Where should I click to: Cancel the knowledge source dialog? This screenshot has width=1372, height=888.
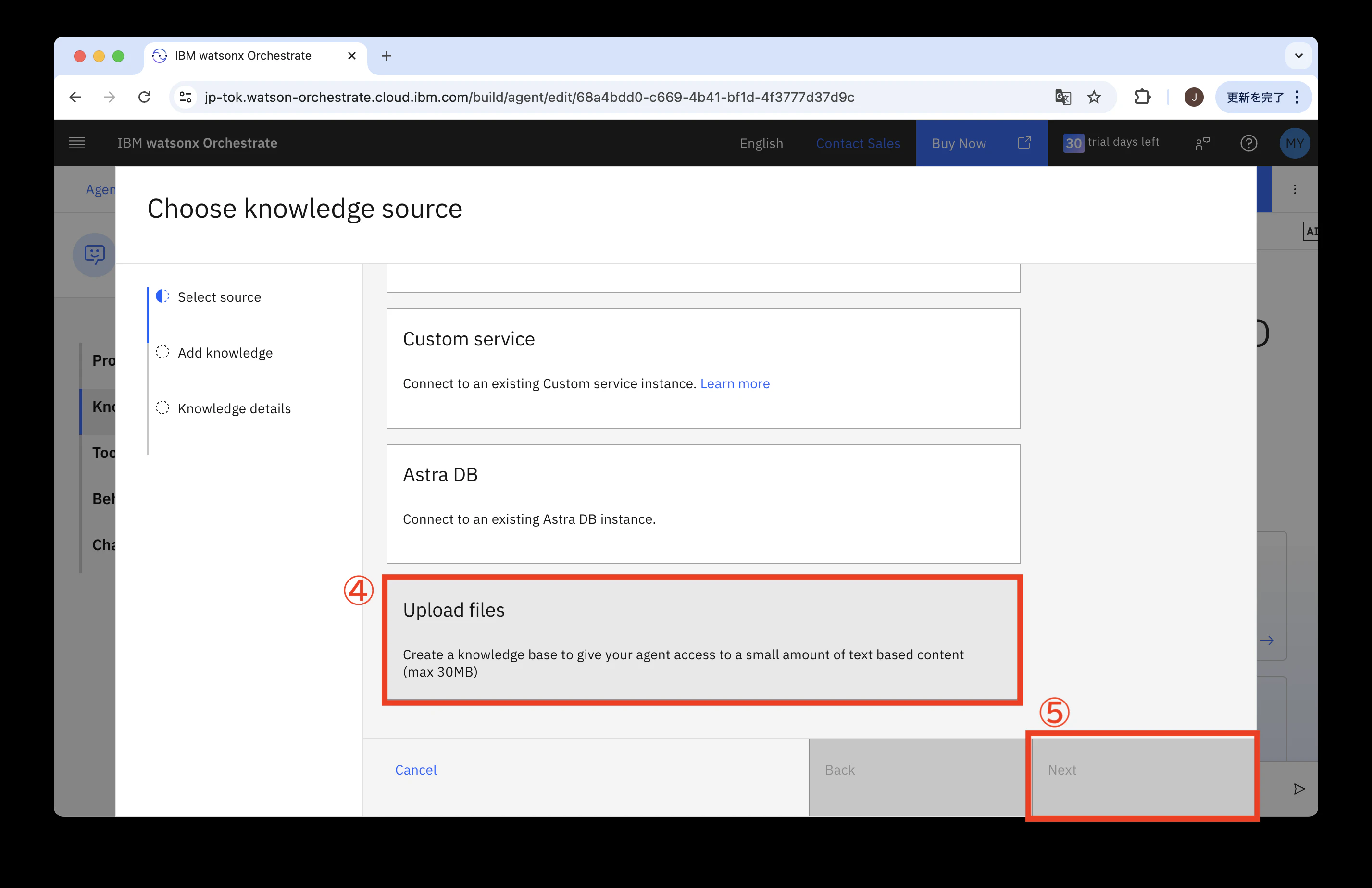tap(416, 769)
